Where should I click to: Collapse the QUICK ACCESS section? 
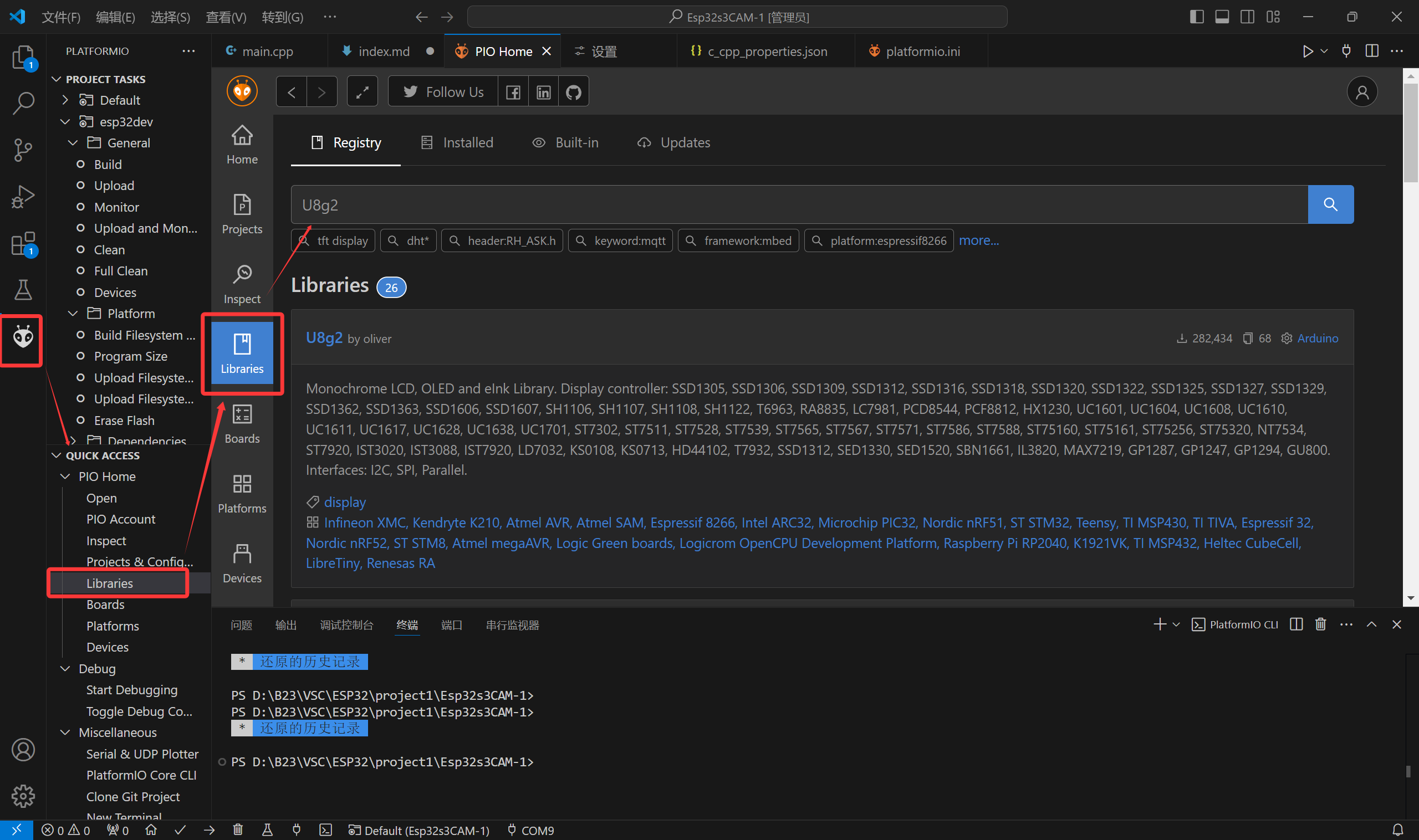pos(56,455)
